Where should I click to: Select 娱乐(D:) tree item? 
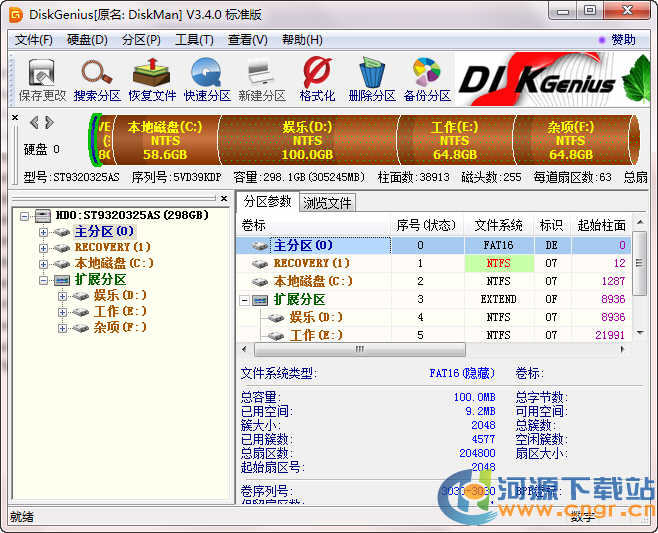click(120, 295)
